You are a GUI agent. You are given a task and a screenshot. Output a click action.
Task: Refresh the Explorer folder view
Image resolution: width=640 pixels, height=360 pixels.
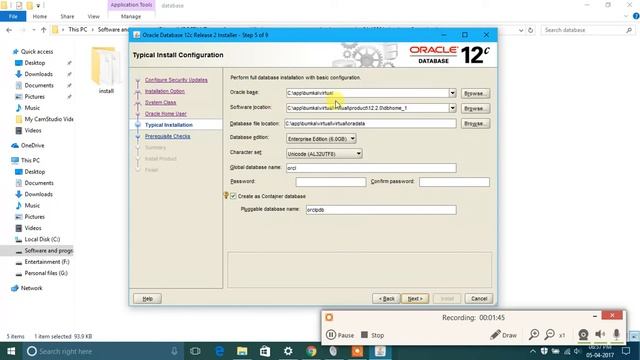point(531,30)
